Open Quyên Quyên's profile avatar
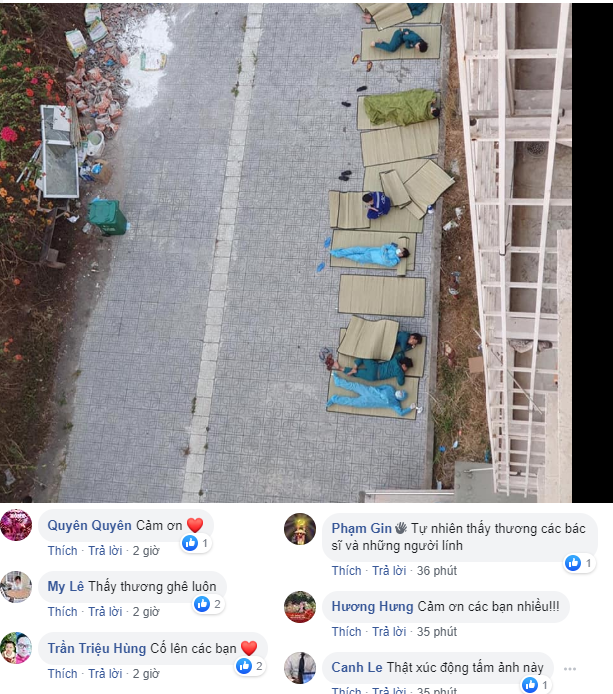The width and height of the screenshot is (613, 694). click(16, 525)
